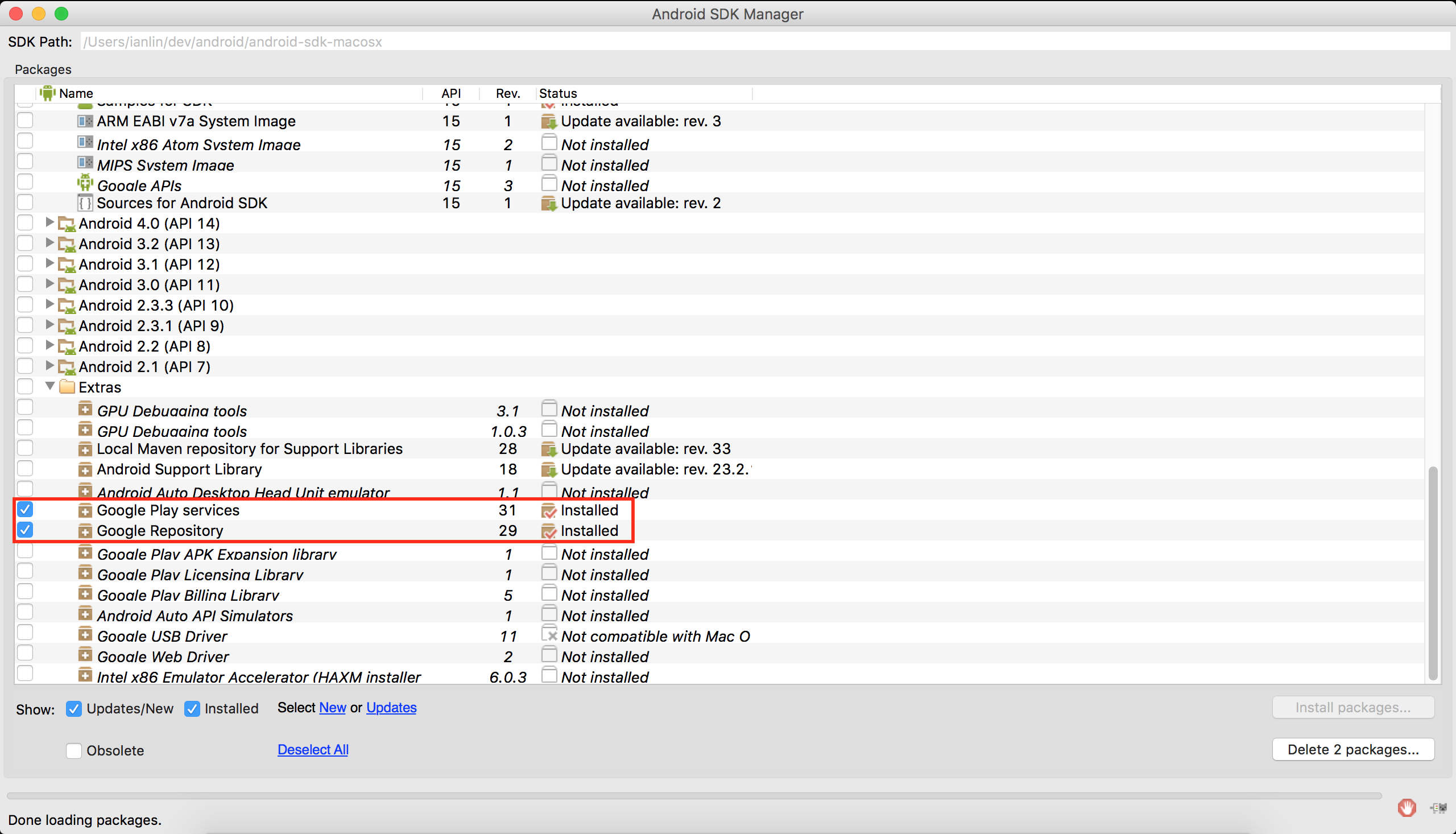
Task: Click the Android Support Library package icon
Action: (x=85, y=470)
